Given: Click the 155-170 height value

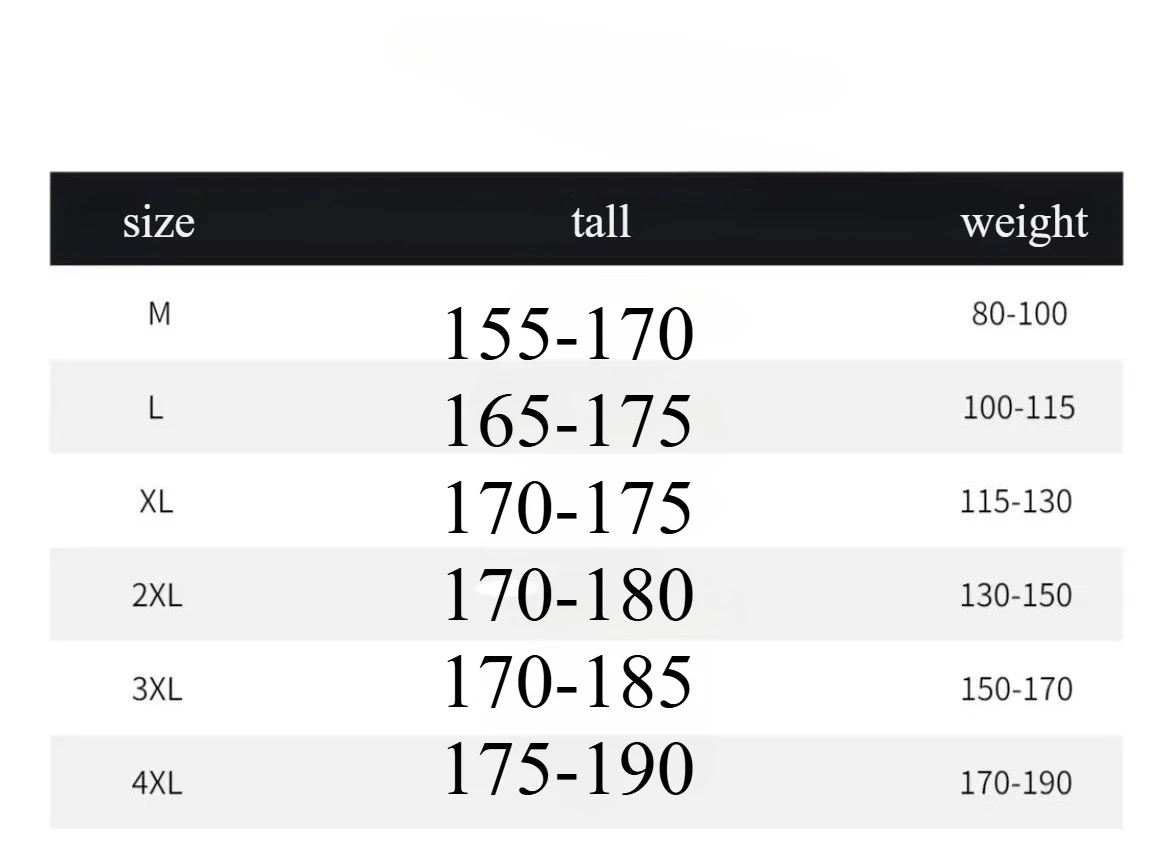Looking at the screenshot, I should pos(567,335).
